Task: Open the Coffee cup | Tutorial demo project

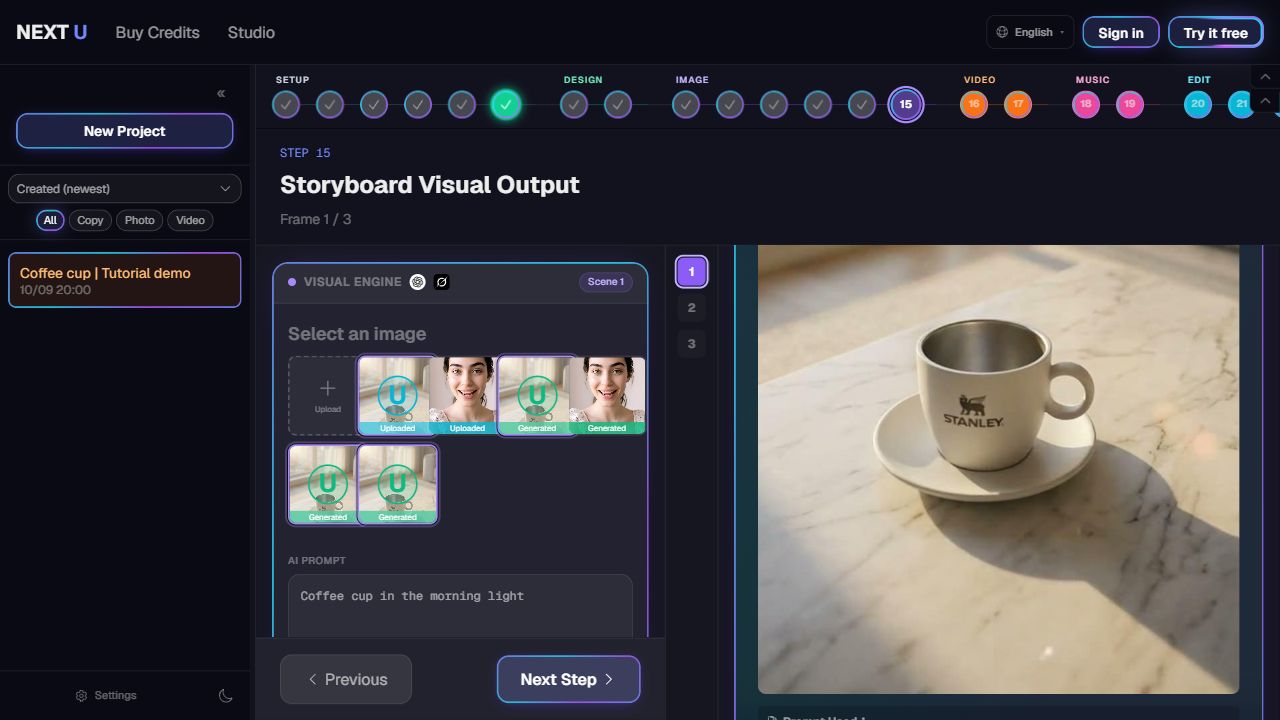Action: (x=124, y=280)
